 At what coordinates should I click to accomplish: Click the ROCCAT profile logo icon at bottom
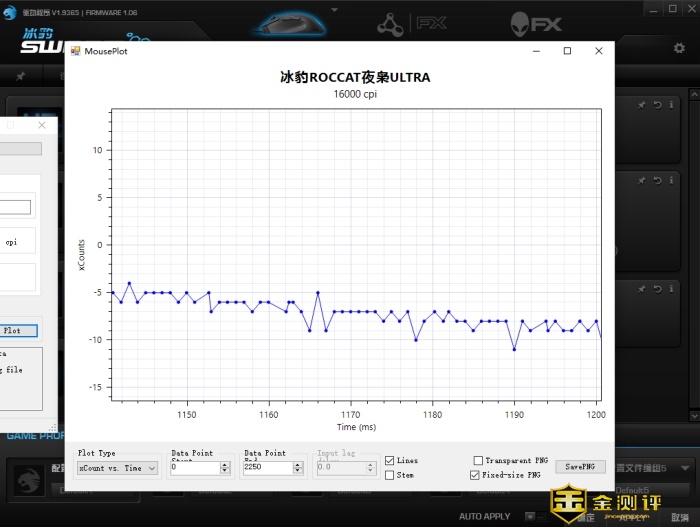click(29, 481)
